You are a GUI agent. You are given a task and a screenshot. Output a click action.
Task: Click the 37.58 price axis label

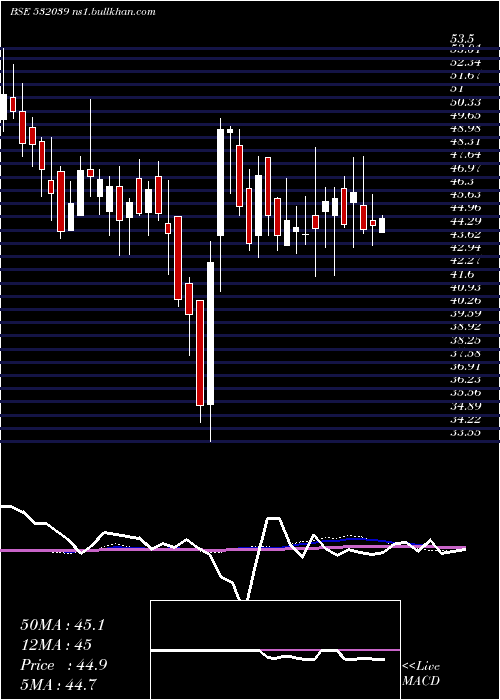[466, 353]
